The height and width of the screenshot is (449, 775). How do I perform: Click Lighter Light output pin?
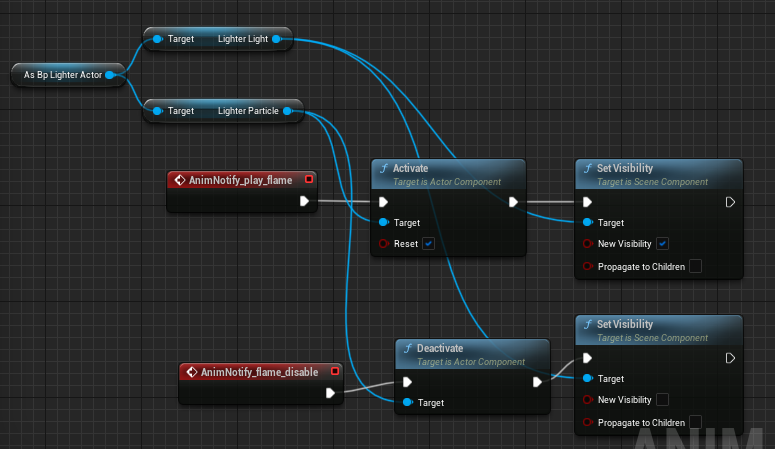pos(276,39)
